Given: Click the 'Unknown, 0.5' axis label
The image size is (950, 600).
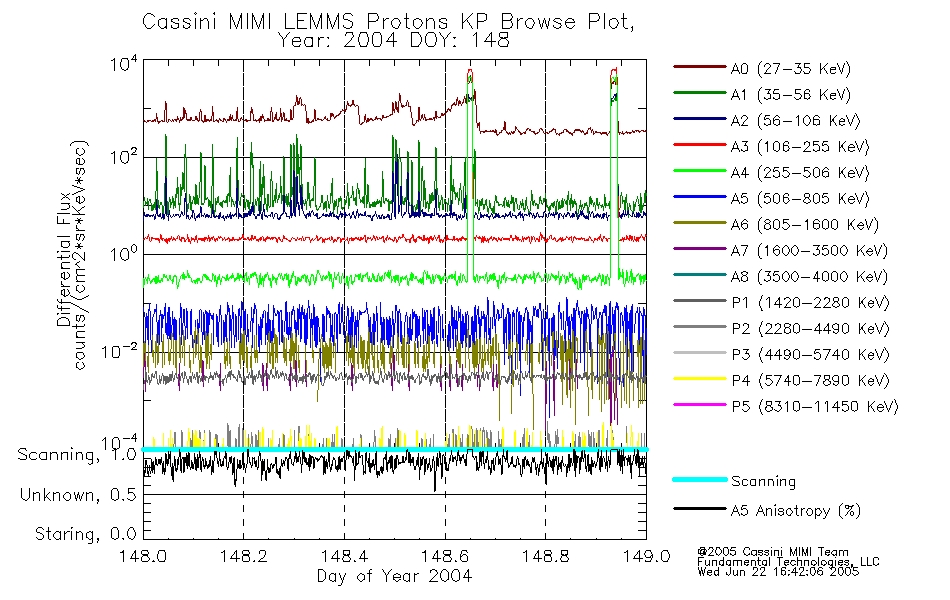Looking at the screenshot, I should pos(78,495).
